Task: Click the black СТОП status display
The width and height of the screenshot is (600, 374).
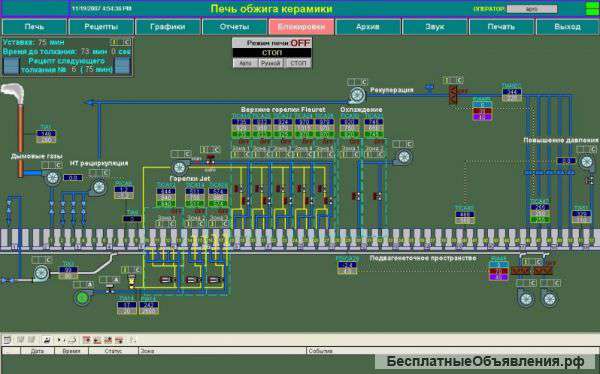Action: (x=272, y=53)
